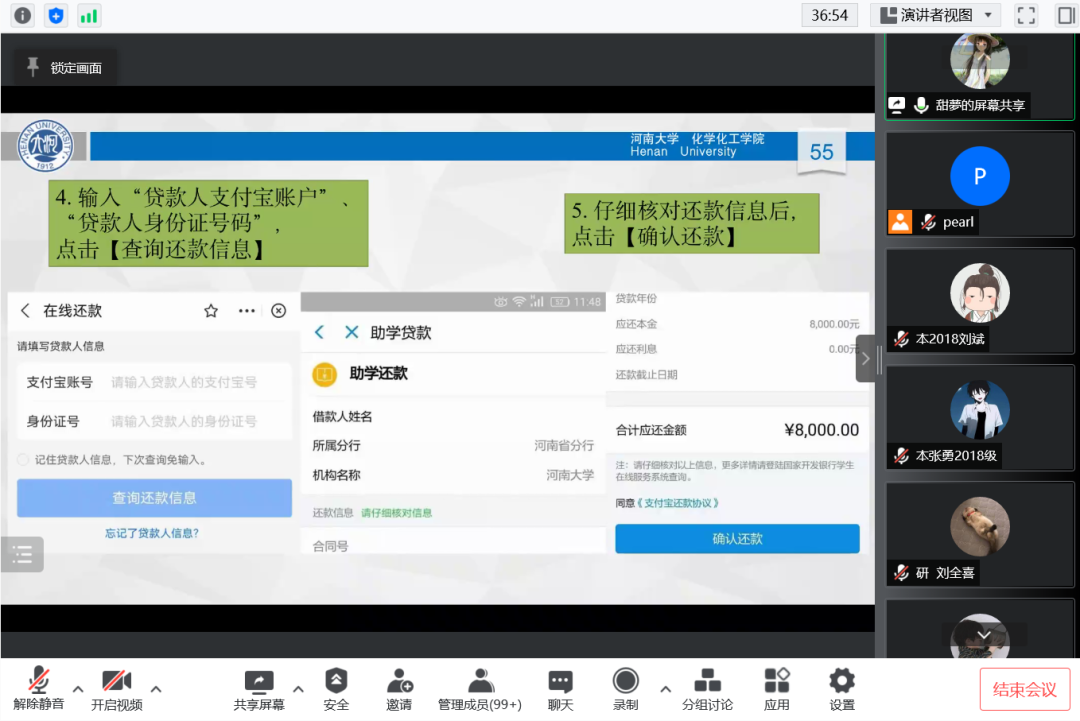Unmute microphone with 解除静音
This screenshot has width=1080, height=721.
click(39, 689)
